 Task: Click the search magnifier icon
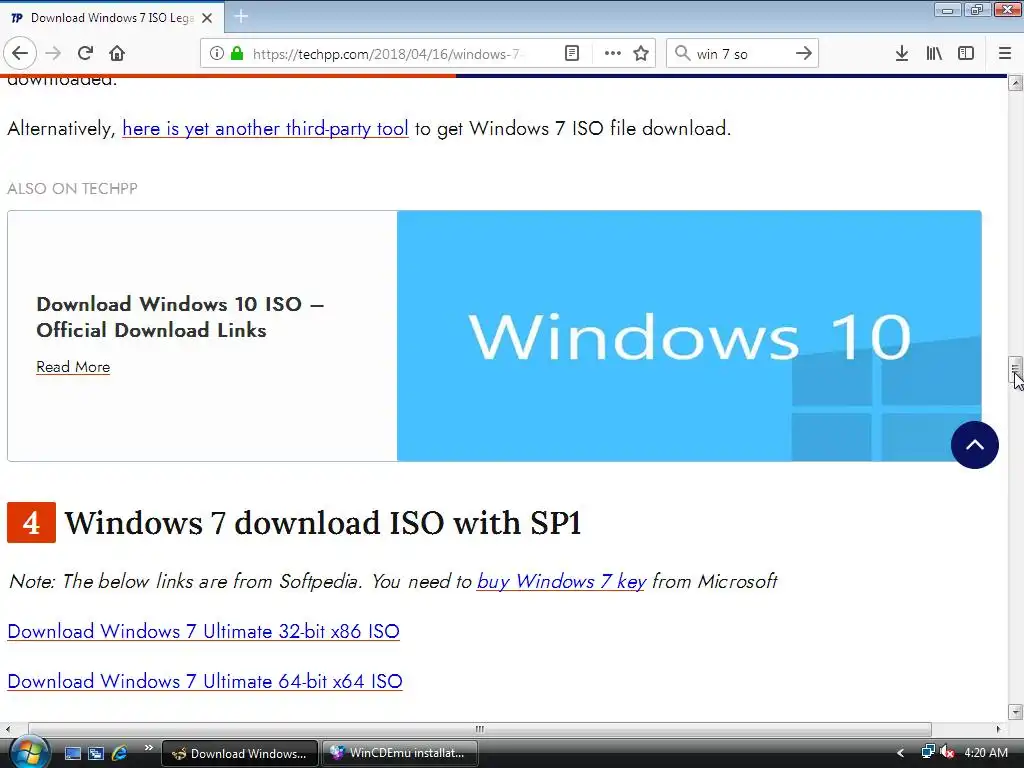point(682,54)
